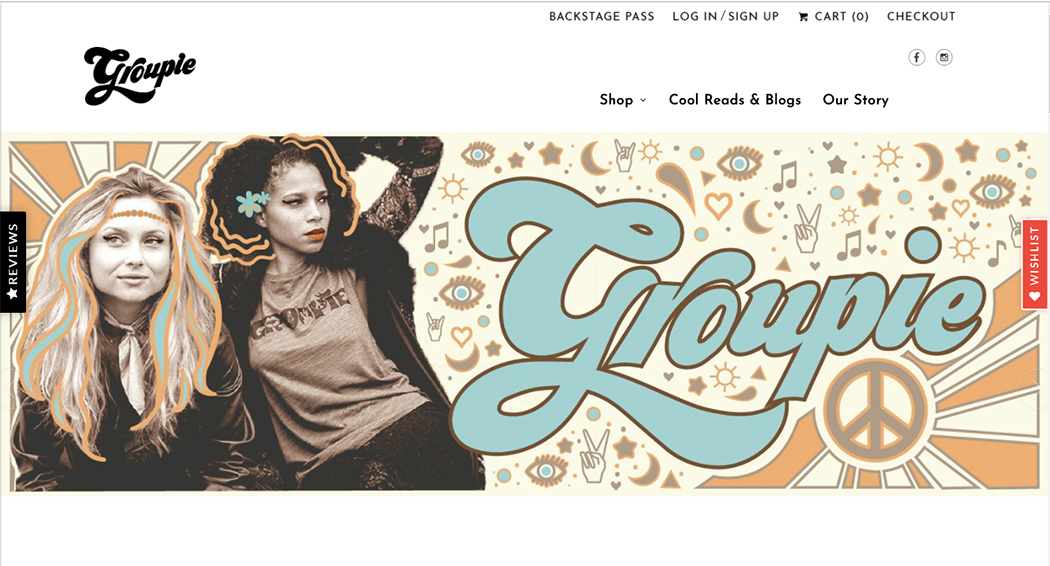
Task: Open Cool Reads & Blogs menu item
Action: pyautogui.click(x=735, y=100)
